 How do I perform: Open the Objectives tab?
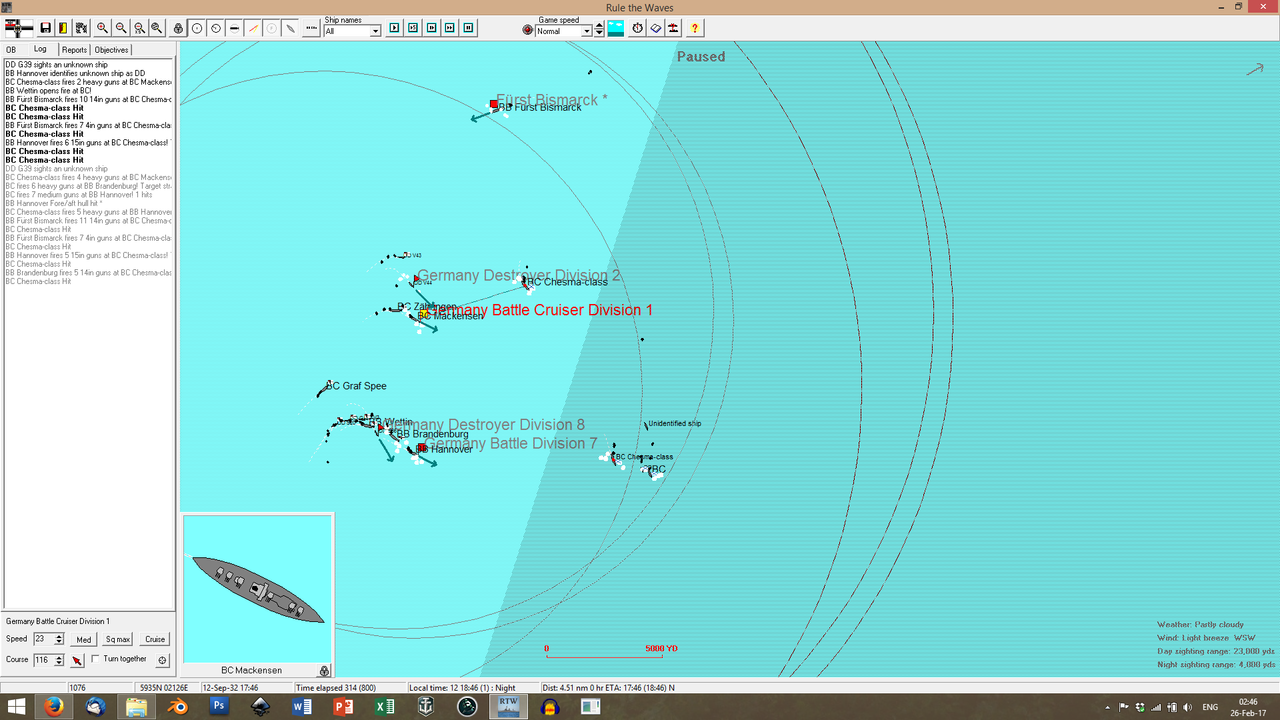(x=111, y=49)
